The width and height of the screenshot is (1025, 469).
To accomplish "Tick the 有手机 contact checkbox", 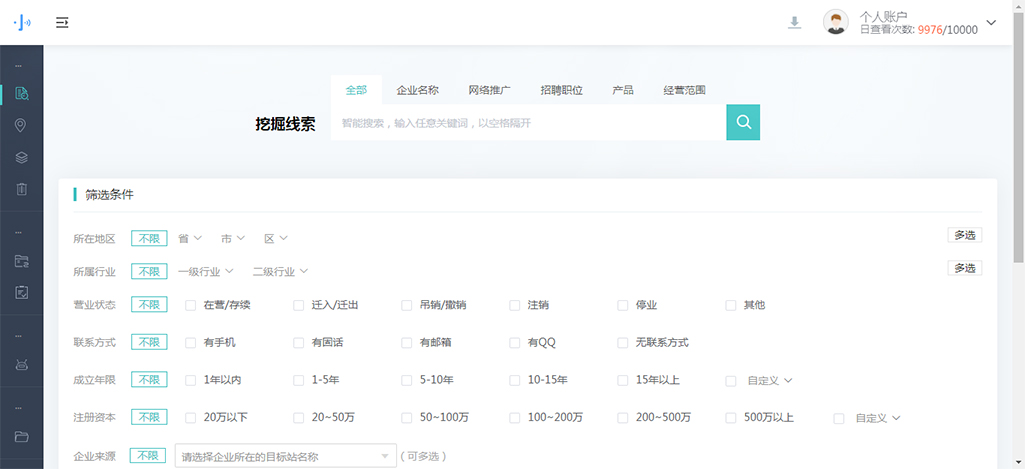I will tap(191, 342).
